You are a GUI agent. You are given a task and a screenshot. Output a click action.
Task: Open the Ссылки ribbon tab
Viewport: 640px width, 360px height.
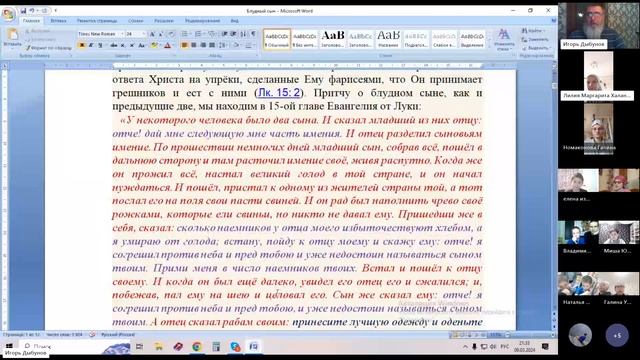136,20
